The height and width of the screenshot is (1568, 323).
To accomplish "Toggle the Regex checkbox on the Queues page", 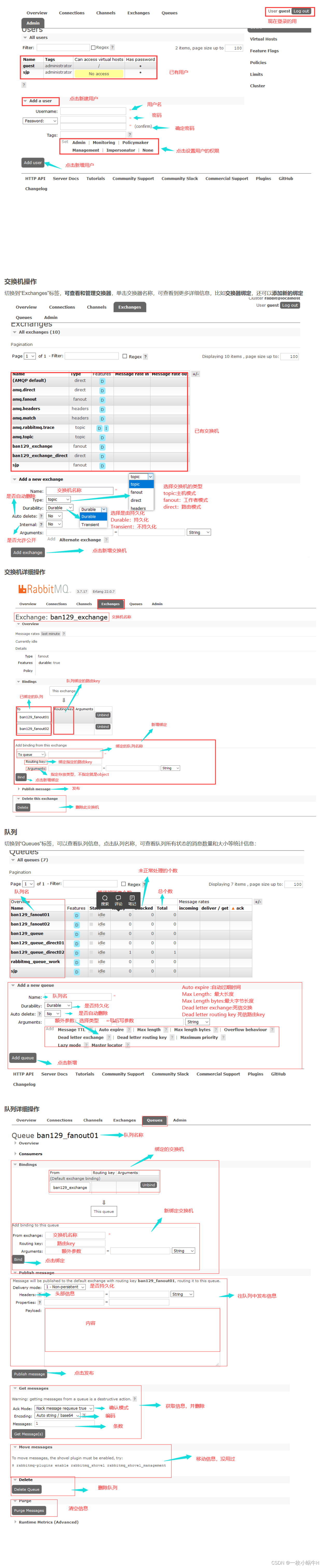I will pos(123,884).
